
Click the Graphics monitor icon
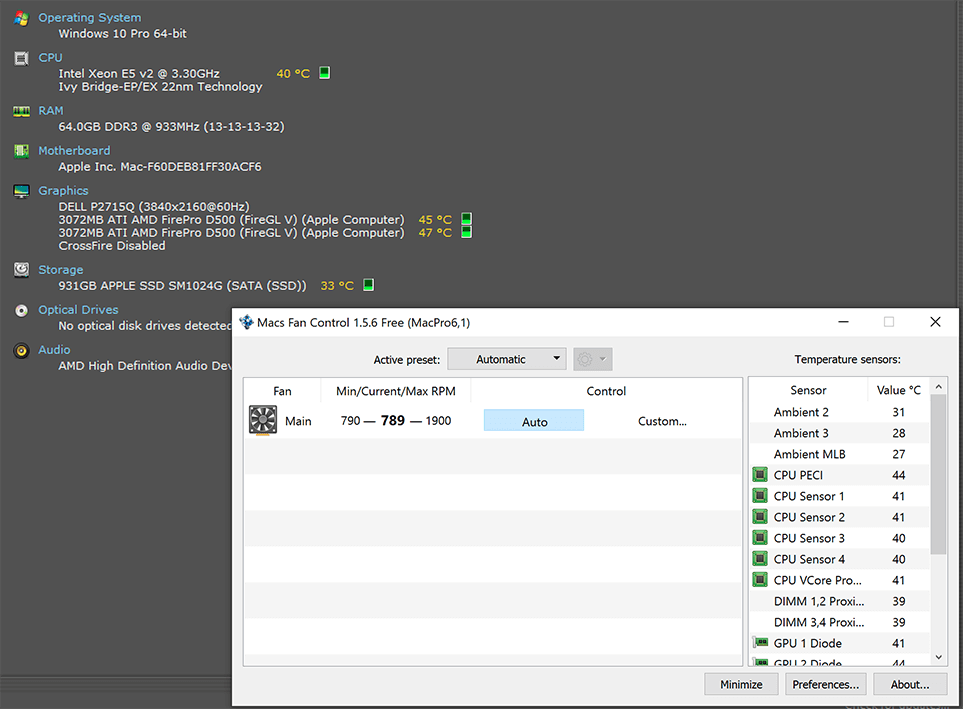(21, 192)
